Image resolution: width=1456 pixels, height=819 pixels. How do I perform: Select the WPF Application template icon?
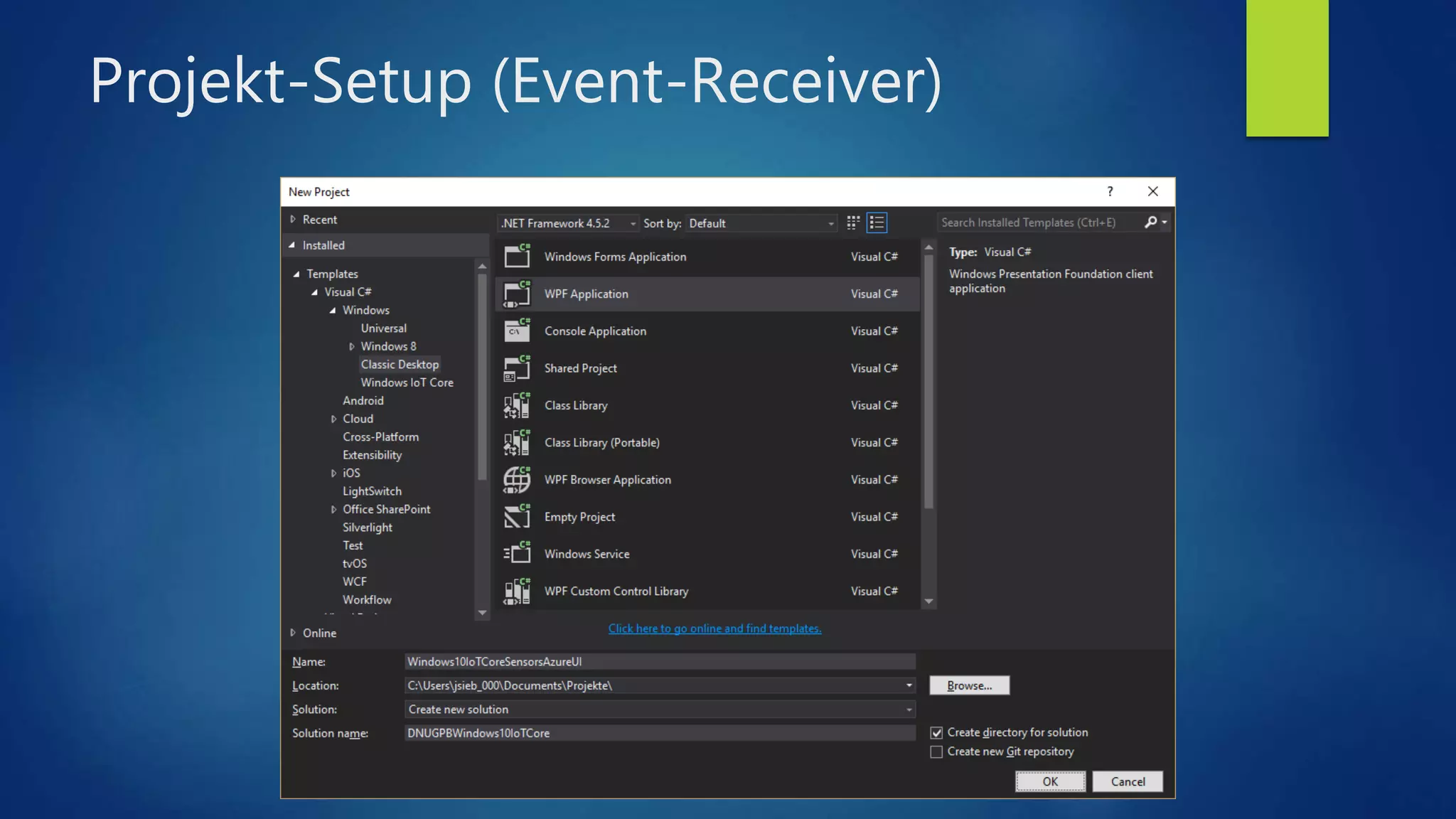pyautogui.click(x=517, y=294)
